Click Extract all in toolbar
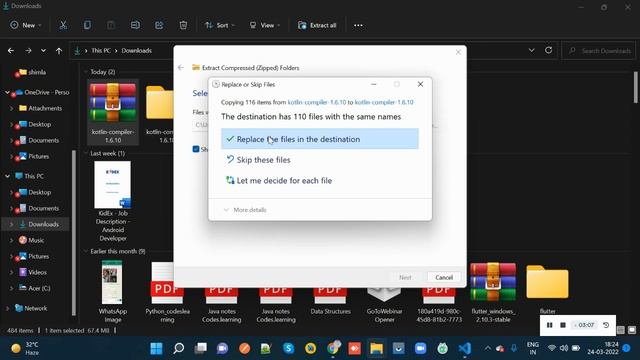Viewport: 640px width, 360px height. pos(317,25)
